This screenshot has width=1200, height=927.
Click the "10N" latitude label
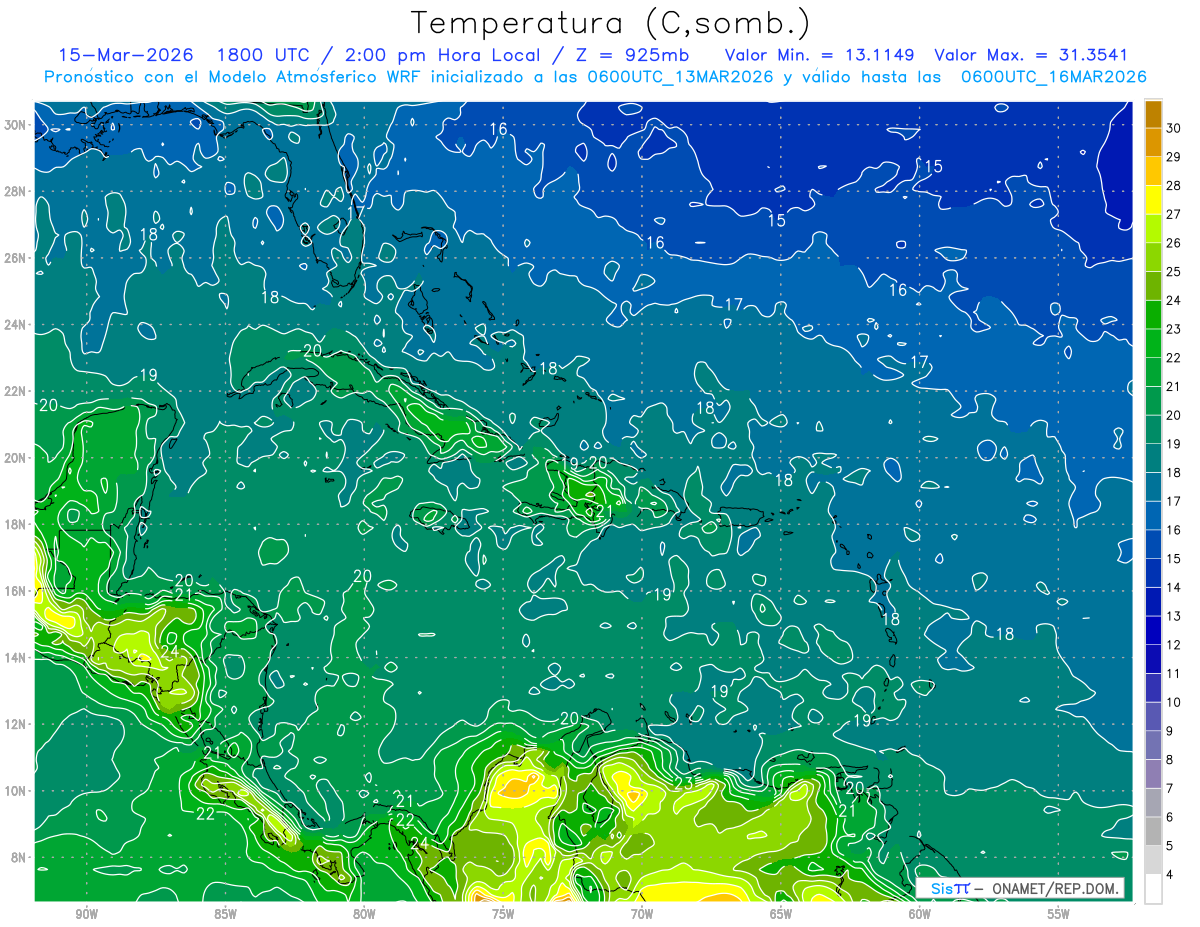[x=16, y=791]
